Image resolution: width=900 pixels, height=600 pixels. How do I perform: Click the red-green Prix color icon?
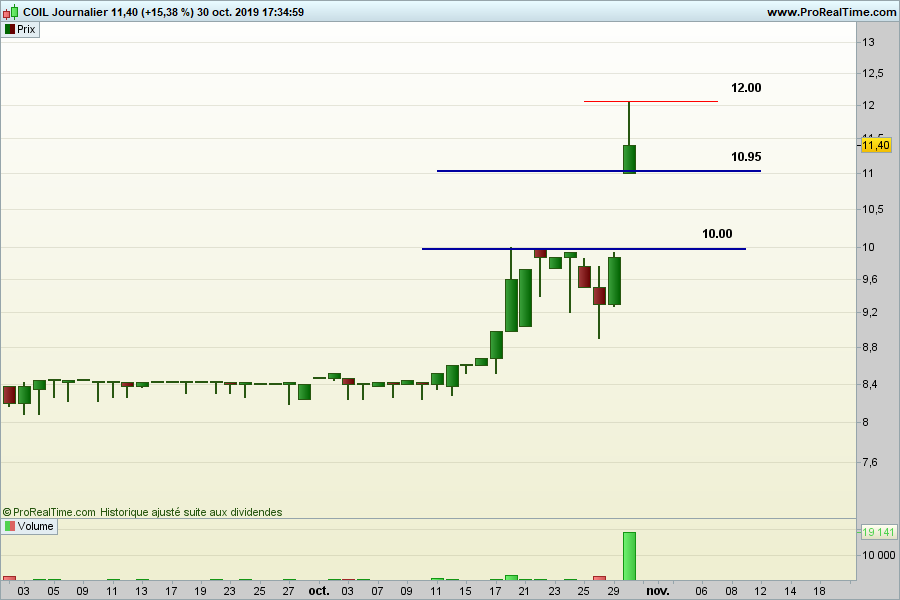point(9,29)
